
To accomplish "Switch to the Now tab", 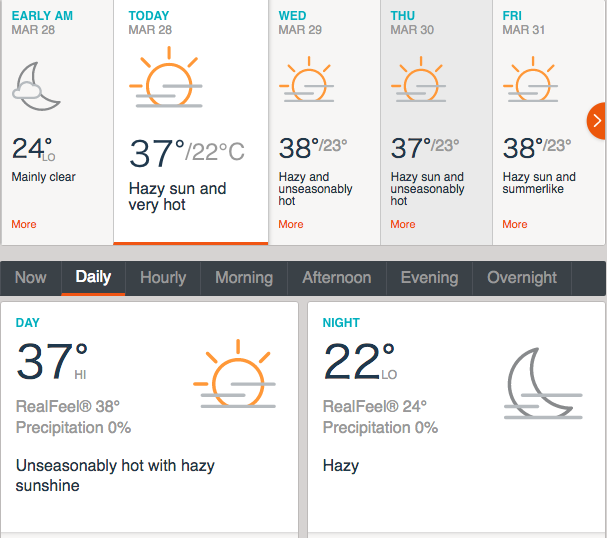I will coord(31,278).
